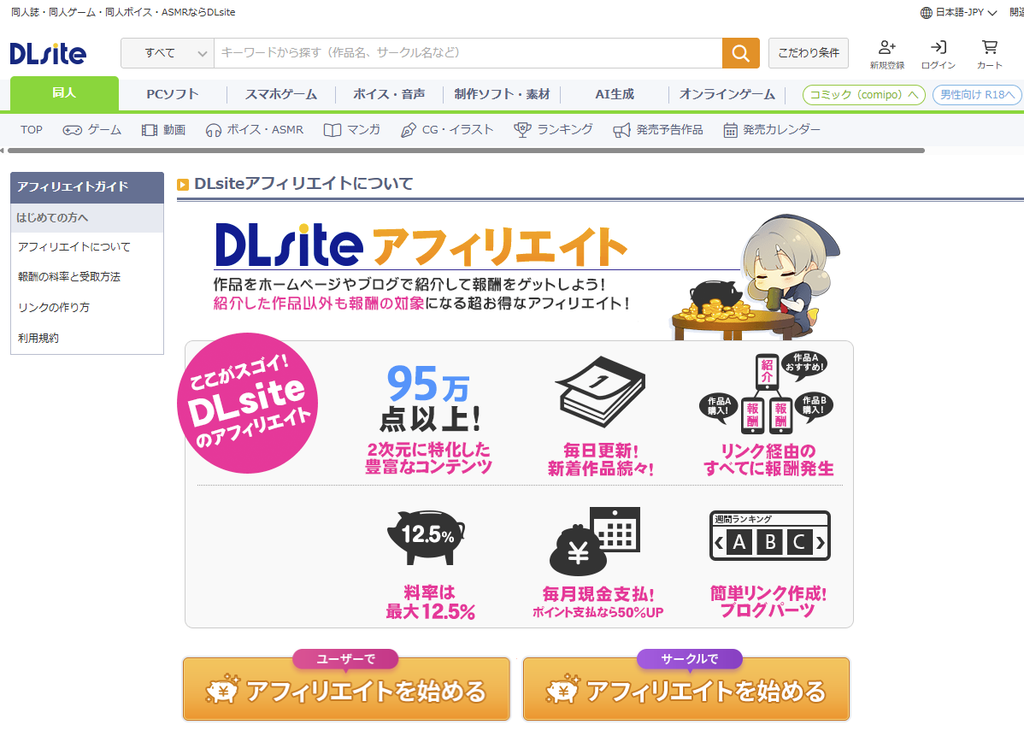Screen dimensions: 1024x743
Task: Click the orange search magnifier button
Action: point(741,53)
